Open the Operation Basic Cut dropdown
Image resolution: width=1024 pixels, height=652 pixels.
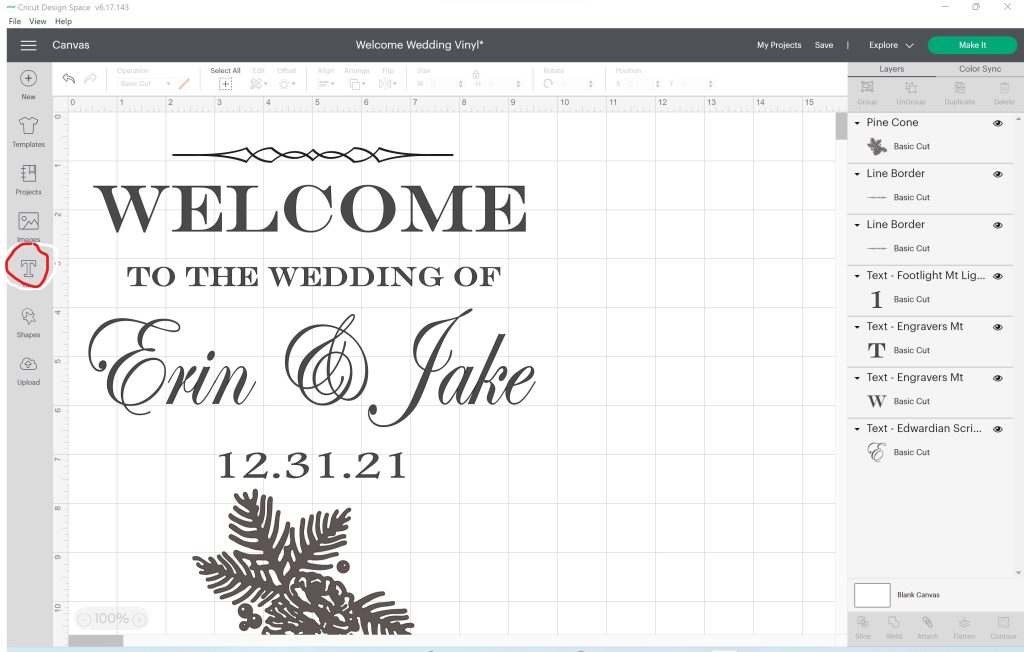[x=144, y=84]
